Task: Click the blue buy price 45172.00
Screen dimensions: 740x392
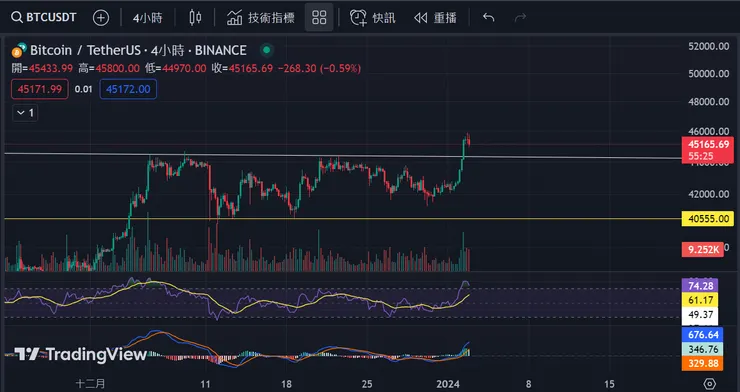Action: click(128, 89)
